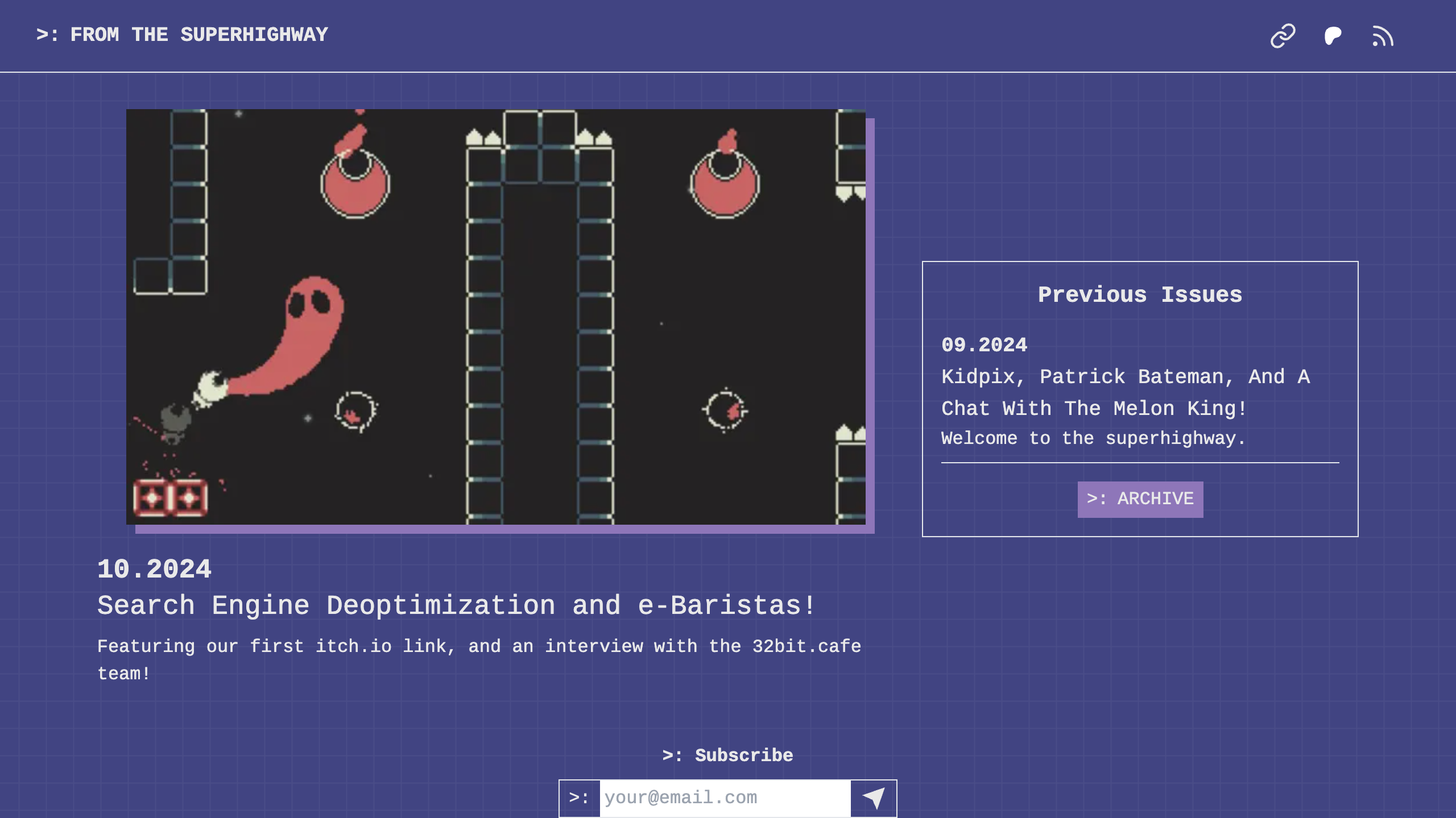Screen dimensions: 1456x818
Task: Click the 10.2024 issue date
Action: point(154,570)
